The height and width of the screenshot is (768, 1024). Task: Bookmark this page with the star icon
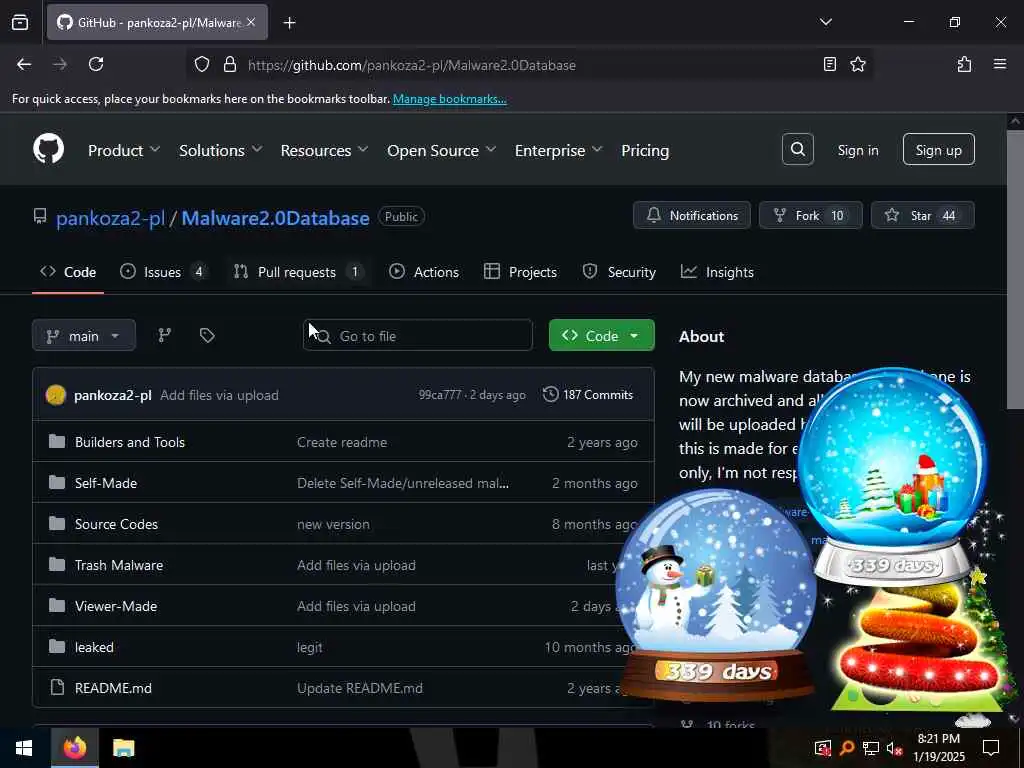[857, 64]
